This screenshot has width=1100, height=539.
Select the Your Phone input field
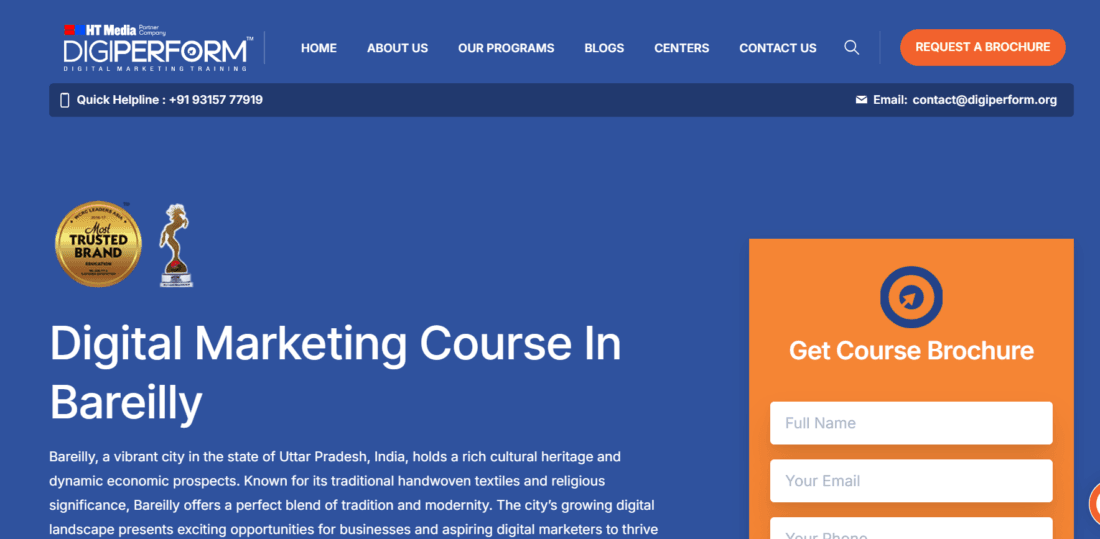(x=910, y=530)
